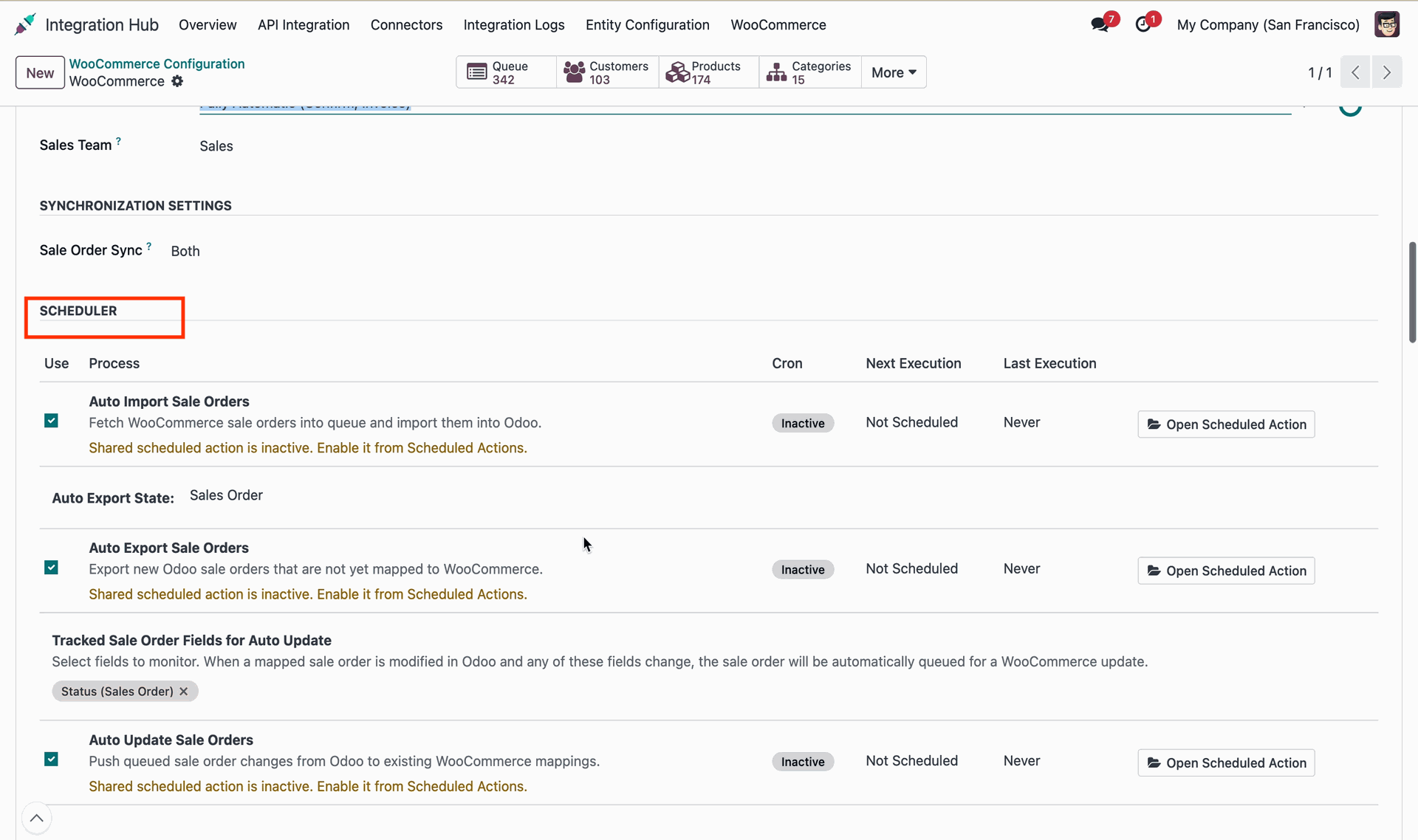The height and width of the screenshot is (840, 1418).
Task: Open the Integration Logs menu
Action: pyautogui.click(x=514, y=24)
